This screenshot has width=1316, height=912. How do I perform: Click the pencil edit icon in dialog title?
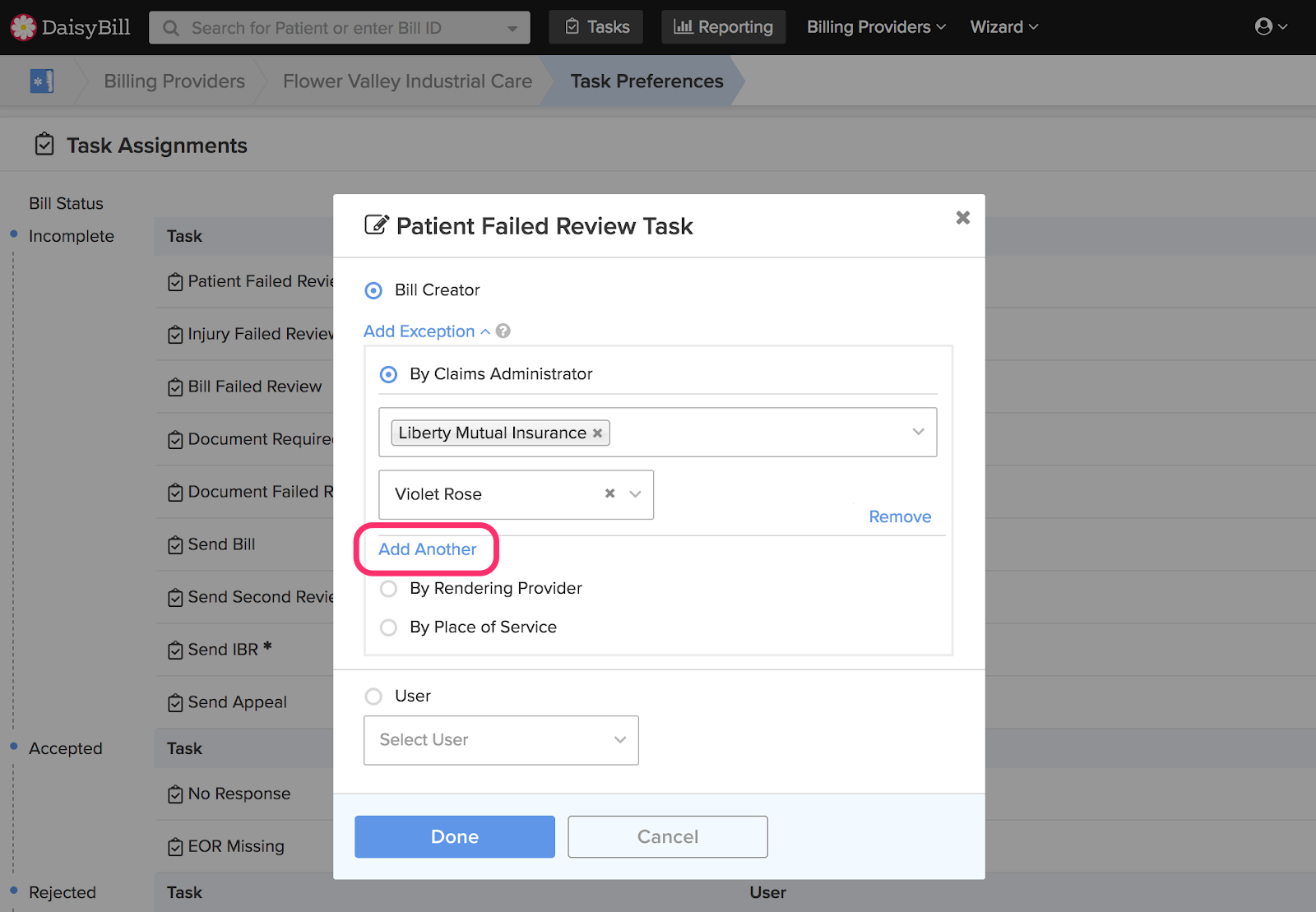(x=377, y=225)
